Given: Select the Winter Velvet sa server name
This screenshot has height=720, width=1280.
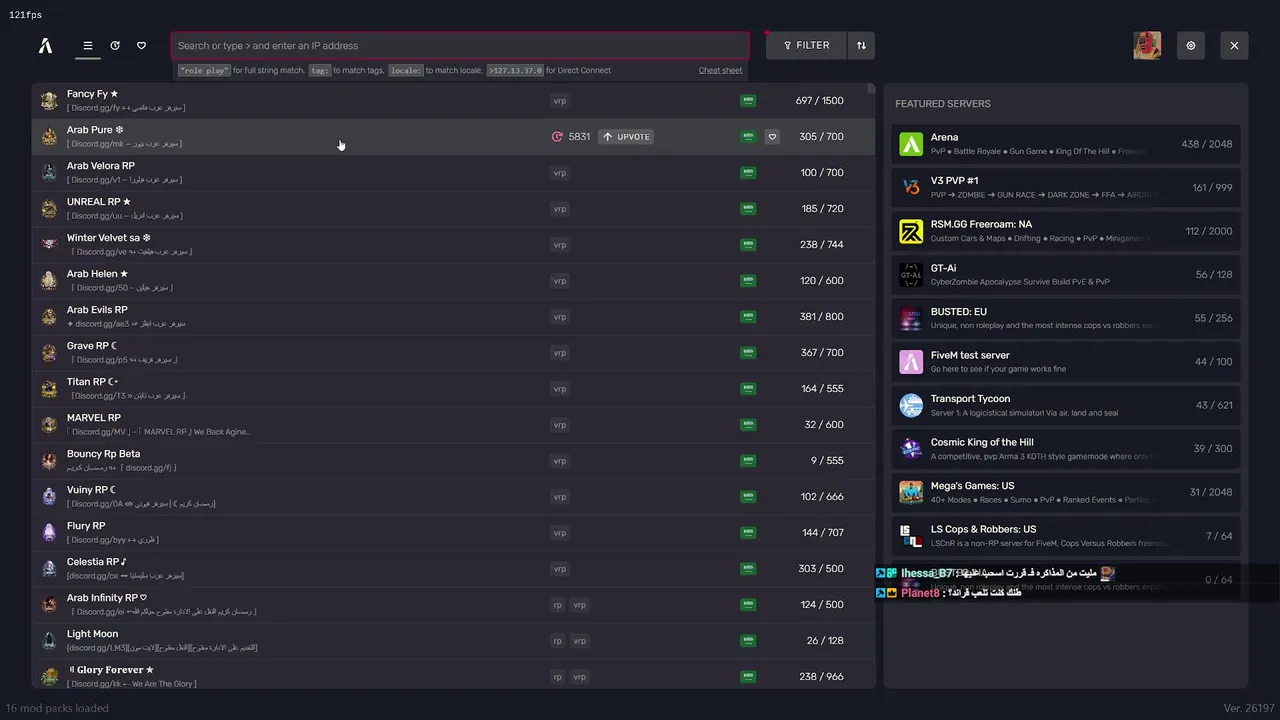Looking at the screenshot, I should coord(108,238).
